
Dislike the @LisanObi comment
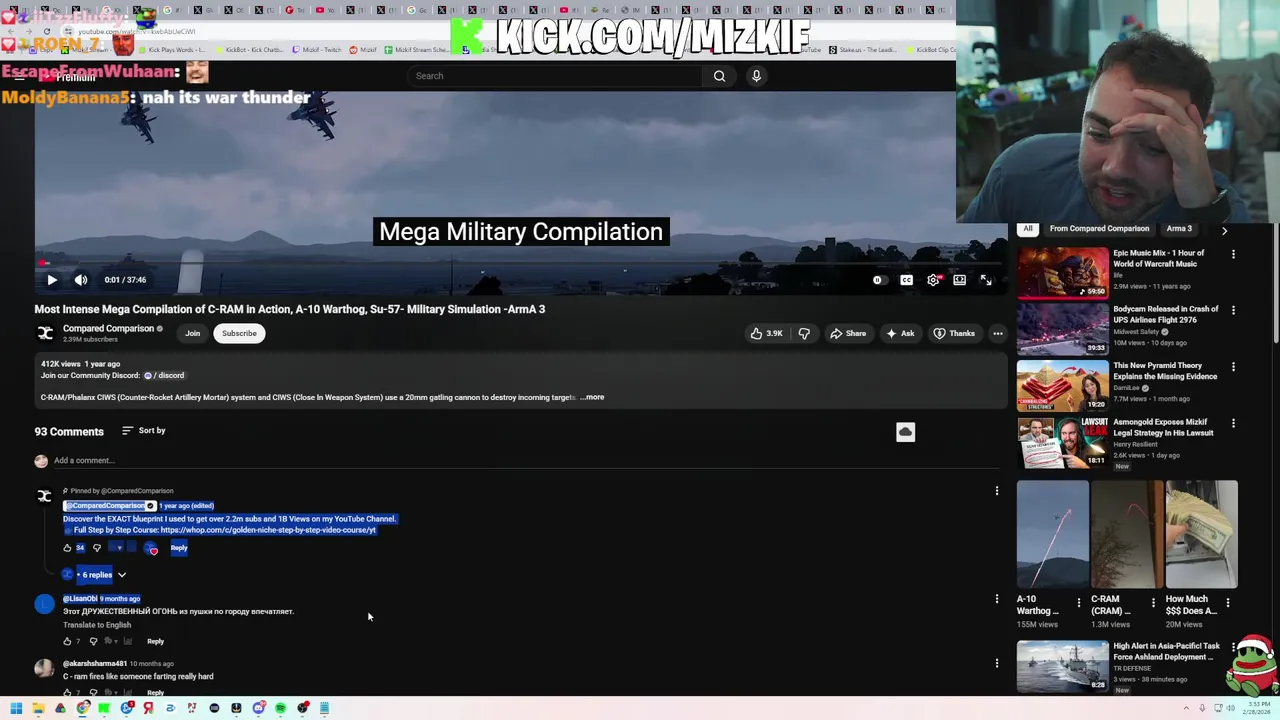click(94, 641)
